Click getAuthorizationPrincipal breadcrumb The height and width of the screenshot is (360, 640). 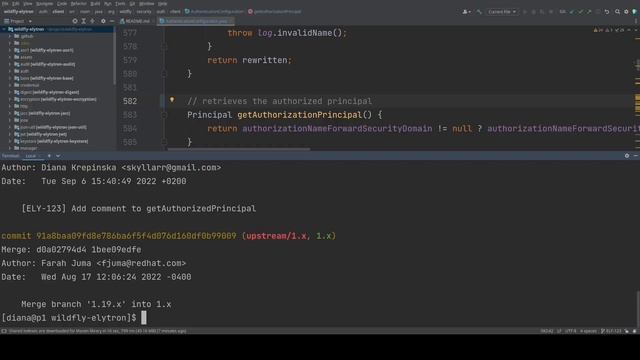pyautogui.click(x=275, y=12)
